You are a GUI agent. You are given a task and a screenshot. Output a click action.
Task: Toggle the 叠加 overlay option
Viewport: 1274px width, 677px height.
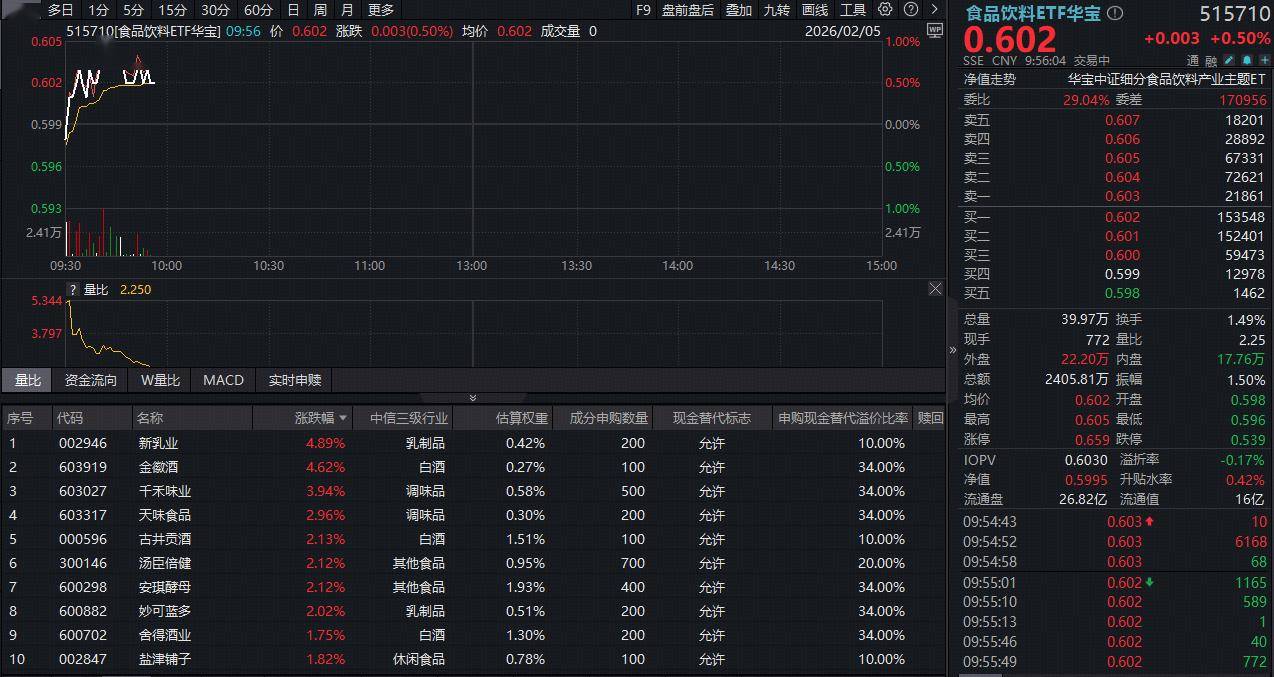click(x=739, y=10)
